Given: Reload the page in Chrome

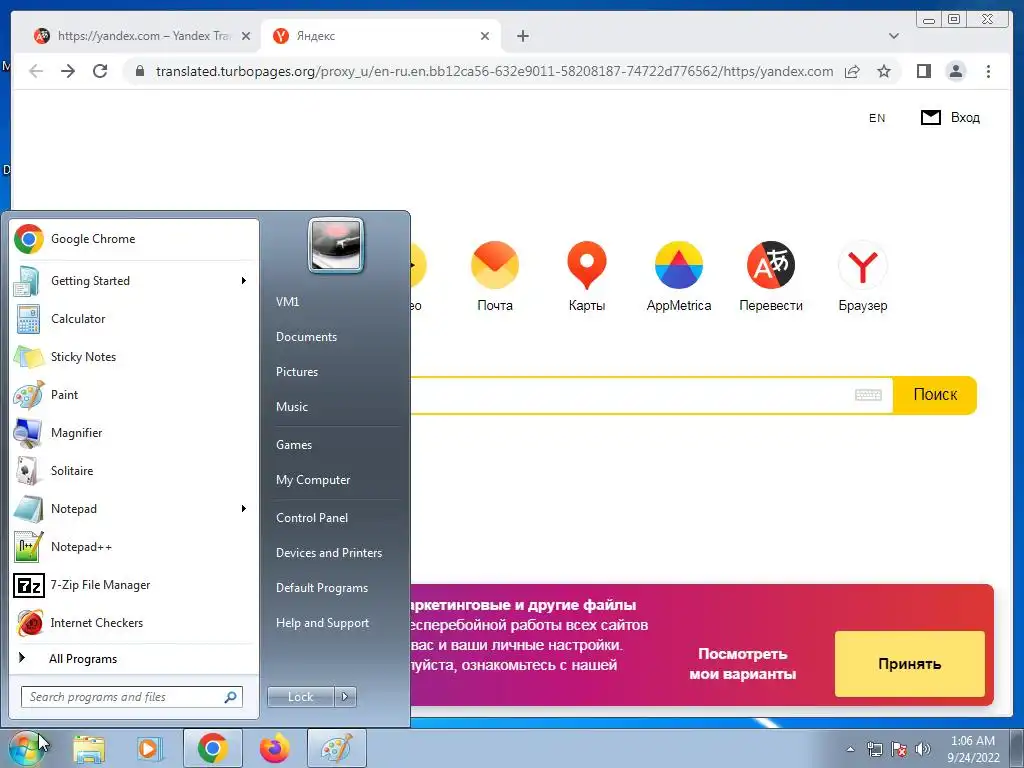Looking at the screenshot, I should coord(100,71).
